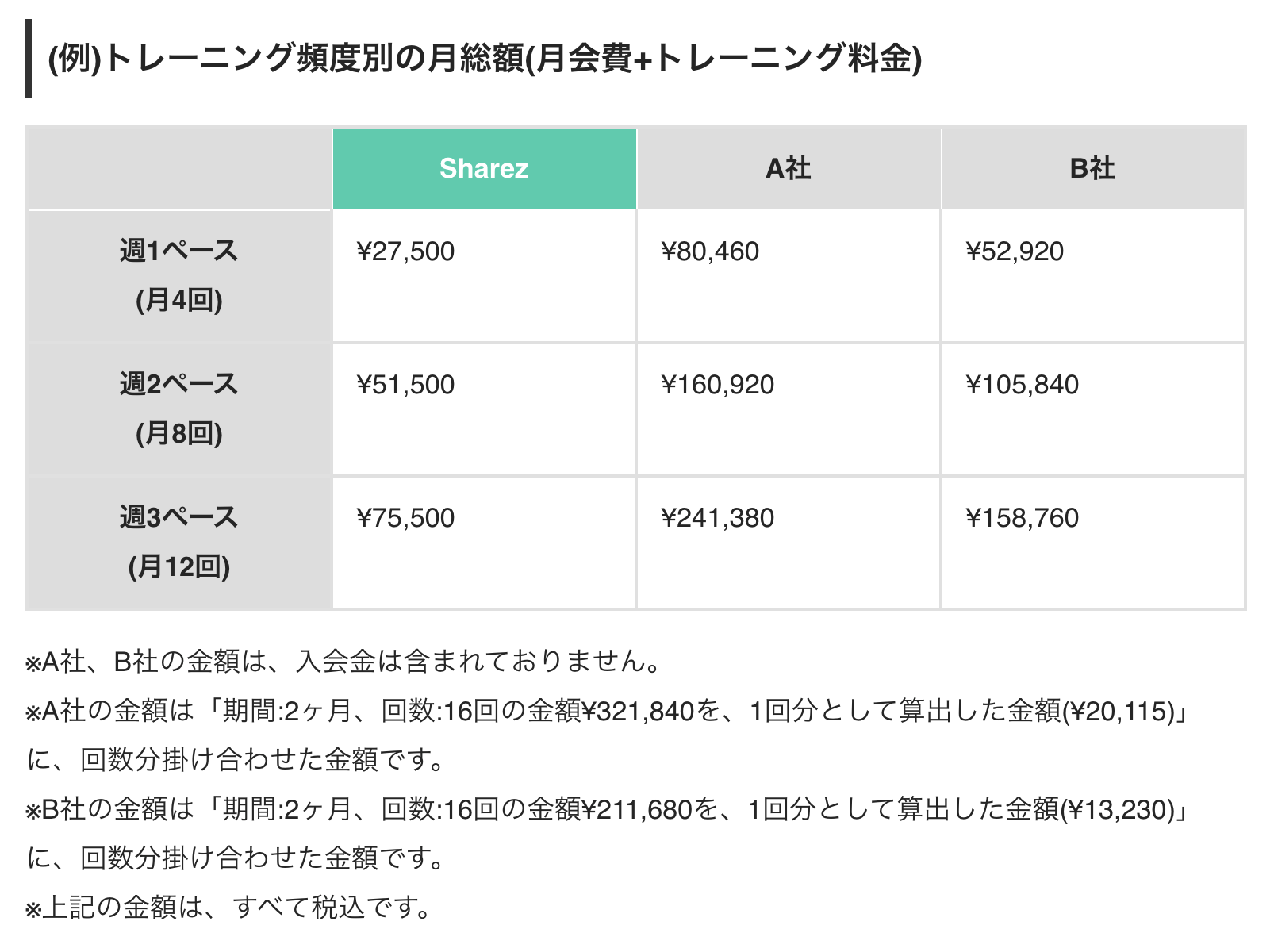The image size is (1274, 952).
Task: Click A社 price ¥241,380
Action: (x=717, y=518)
